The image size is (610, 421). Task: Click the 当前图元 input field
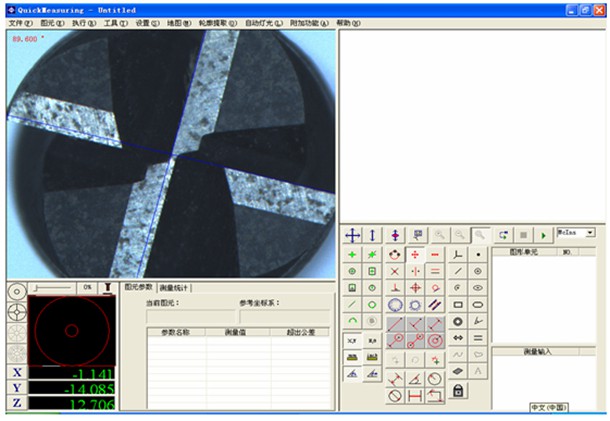(190, 315)
